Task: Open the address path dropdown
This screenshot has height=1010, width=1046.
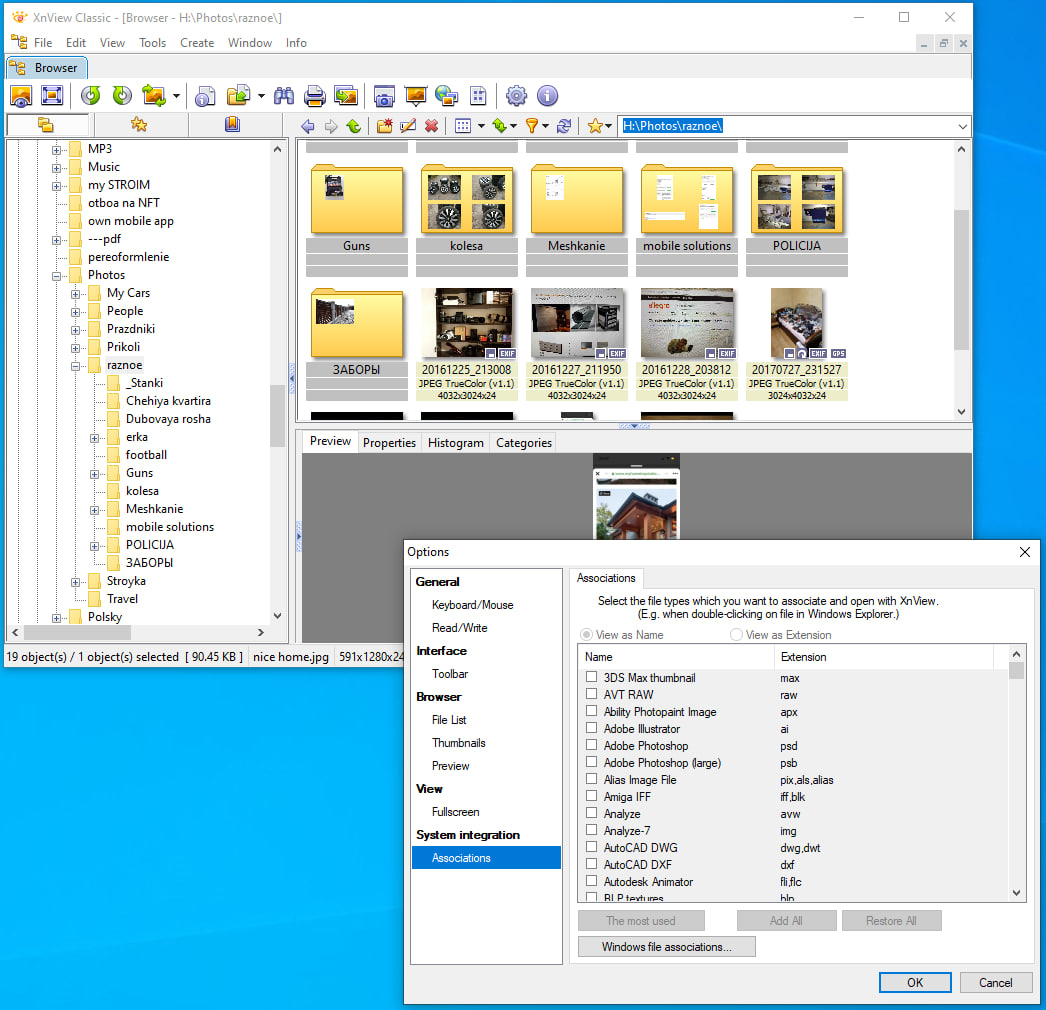Action: [962, 126]
